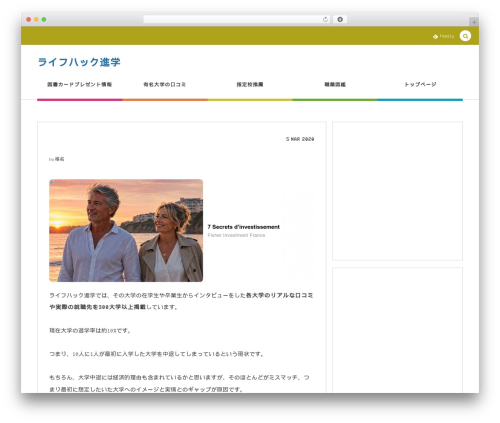This screenshot has height=423, width=500.
Task: Click the sunset couple ad image
Action: click(x=126, y=230)
